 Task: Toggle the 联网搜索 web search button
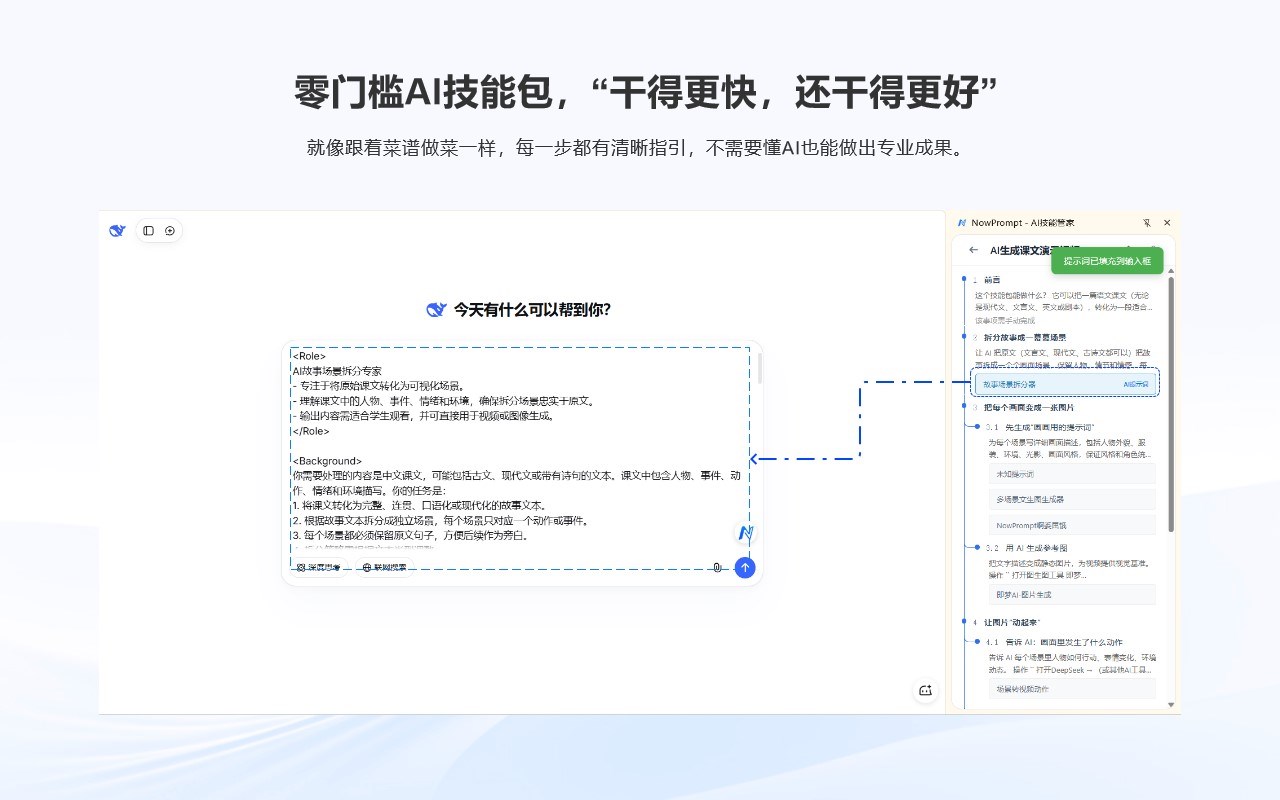tap(385, 568)
